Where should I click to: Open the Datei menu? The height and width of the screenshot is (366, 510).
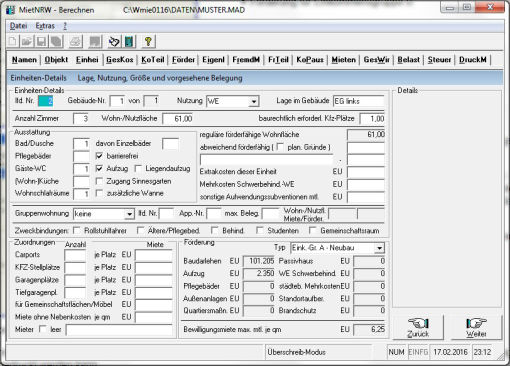point(18,26)
